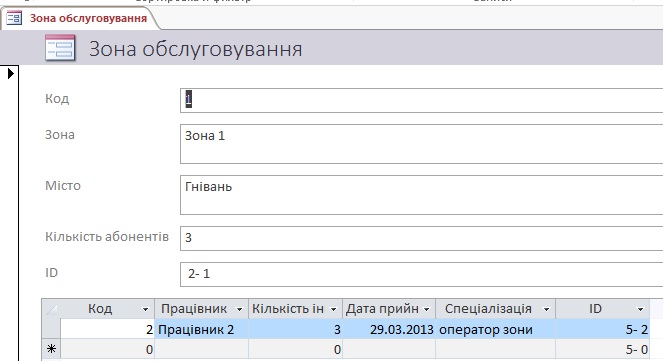
Task: Click the ID label beside the 2- 1 field
Action: coord(51,273)
